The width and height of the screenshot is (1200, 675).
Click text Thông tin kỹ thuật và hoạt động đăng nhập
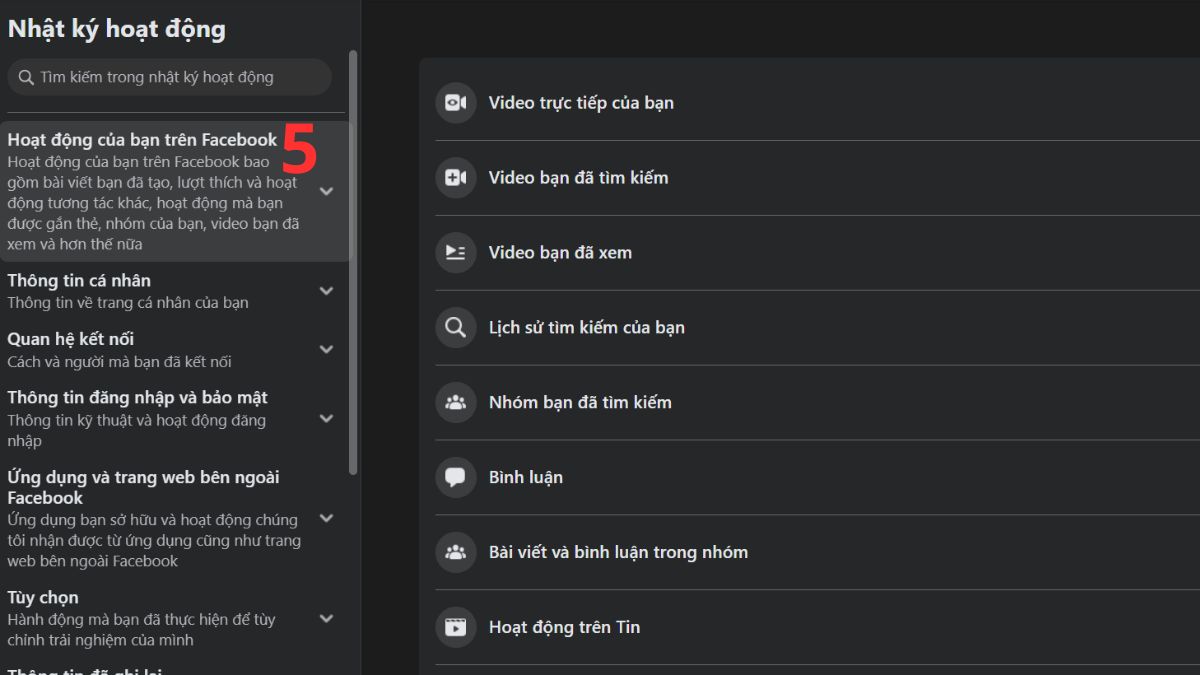pos(136,430)
